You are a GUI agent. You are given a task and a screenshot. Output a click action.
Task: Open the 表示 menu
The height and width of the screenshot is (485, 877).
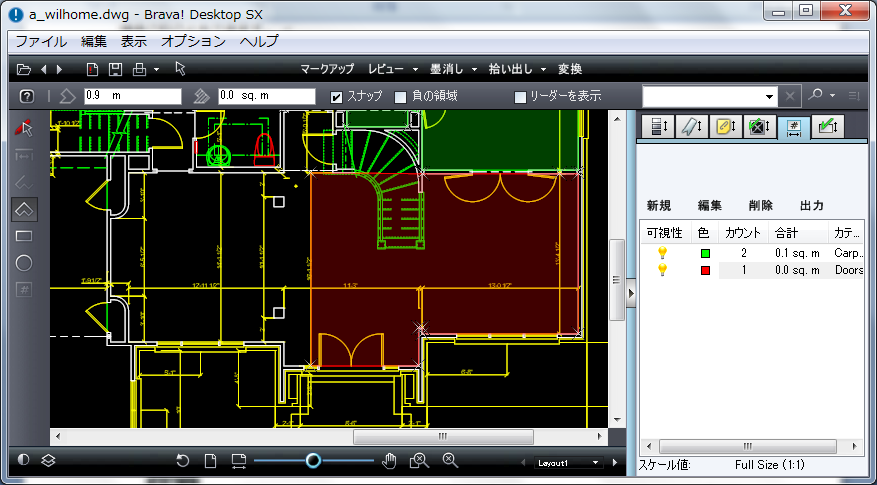pos(134,41)
